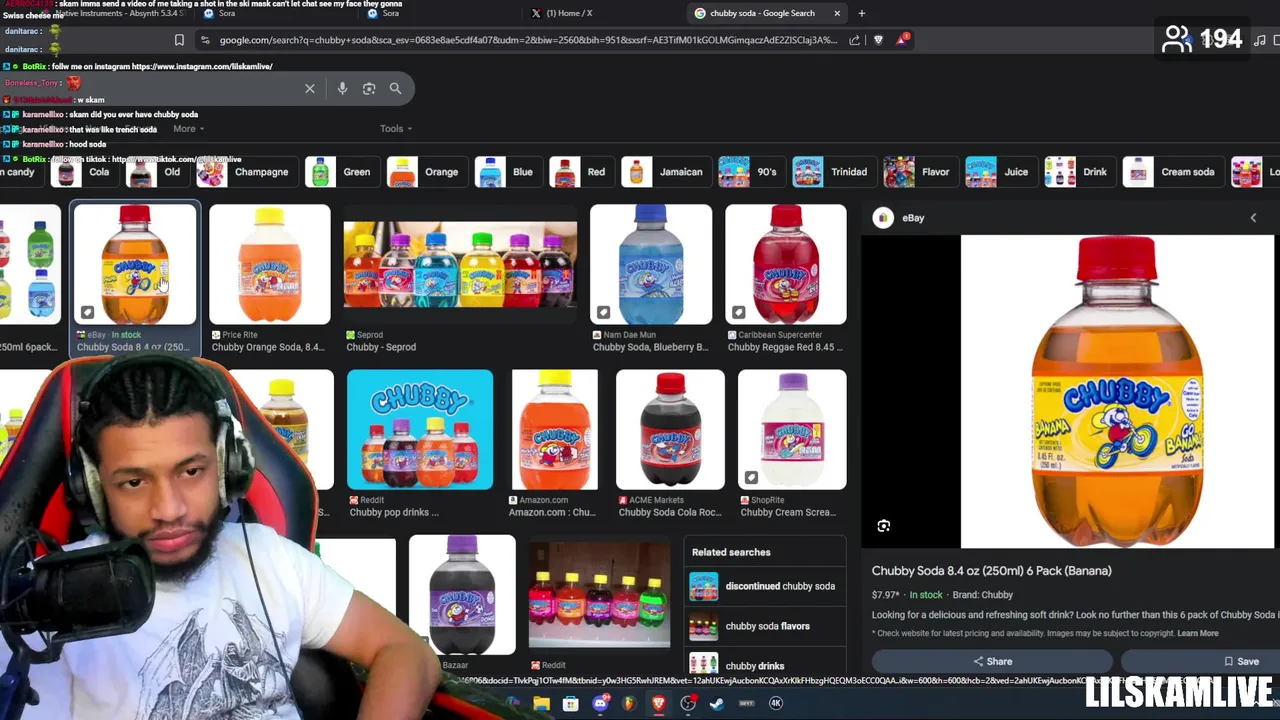The height and width of the screenshot is (720, 1280).
Task: Open the Learn More link
Action: pos(1197,633)
